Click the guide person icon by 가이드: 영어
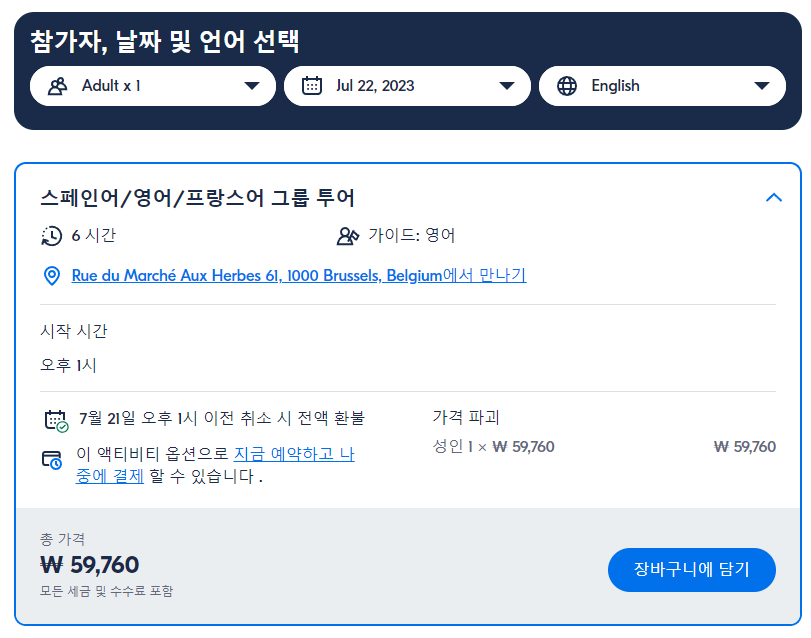This screenshot has height=638, width=811. 348,236
